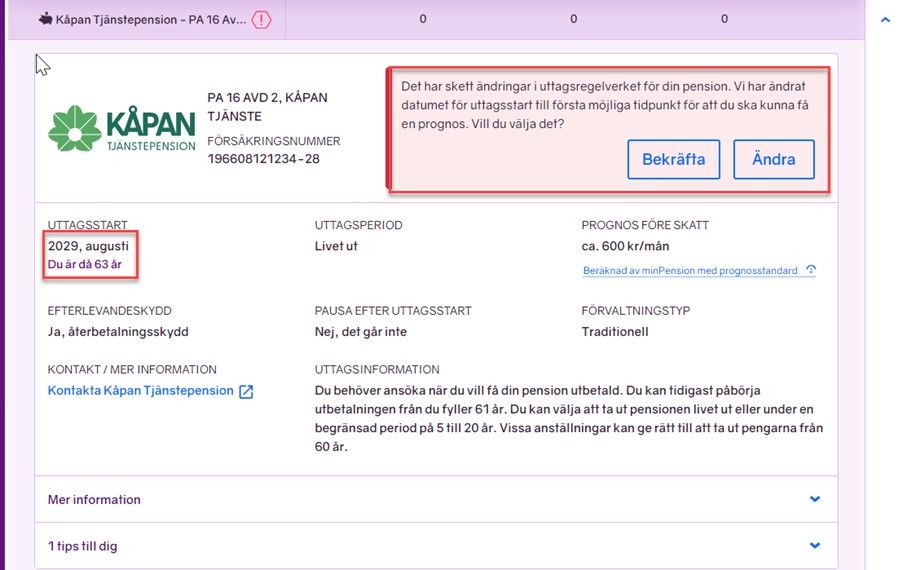Viewport: 907px width, 570px height.
Task: Click the external link icon after Kontakta Kåpan
Action: tap(246, 392)
